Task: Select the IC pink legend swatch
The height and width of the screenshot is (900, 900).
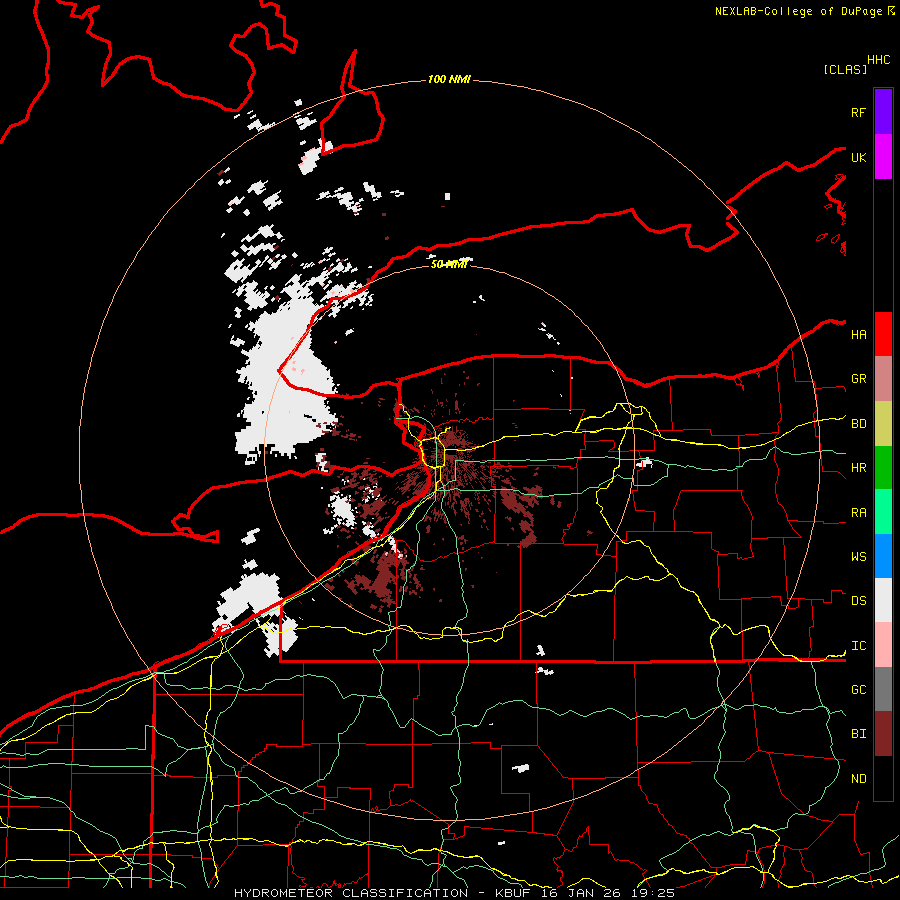Action: point(883,645)
